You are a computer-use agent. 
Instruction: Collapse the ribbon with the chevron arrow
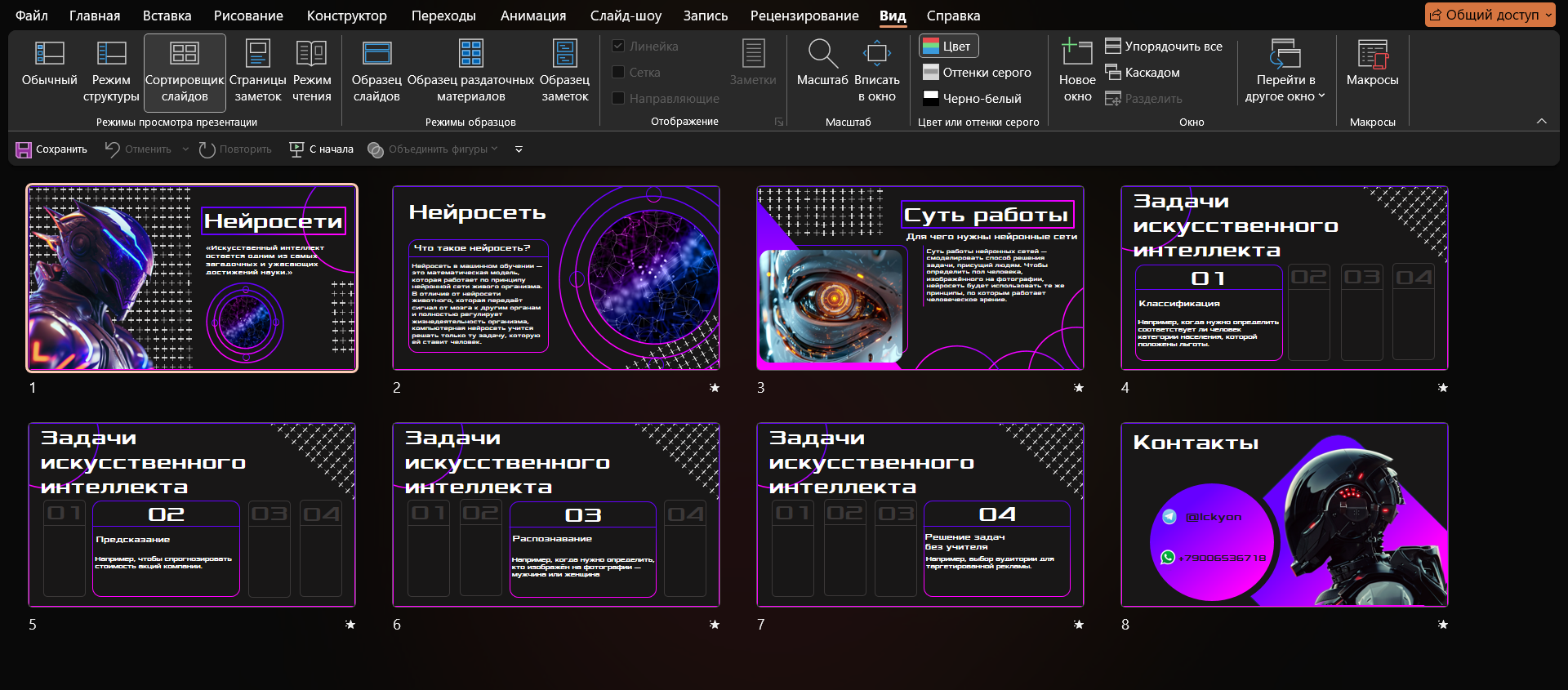(1541, 122)
